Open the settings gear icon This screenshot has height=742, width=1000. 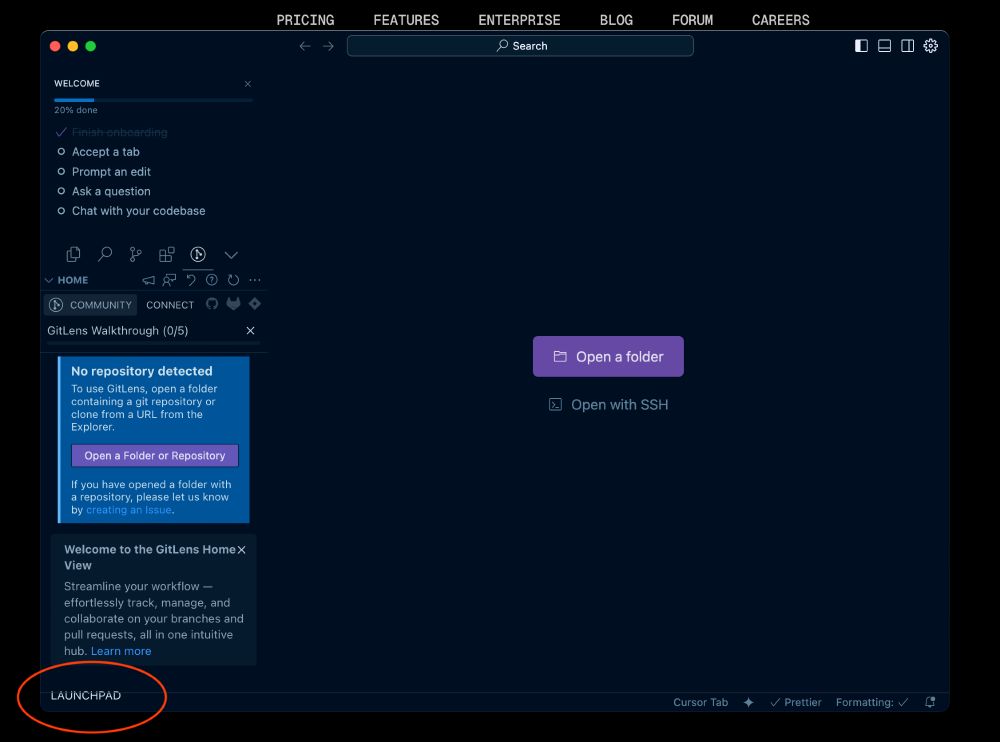(930, 46)
